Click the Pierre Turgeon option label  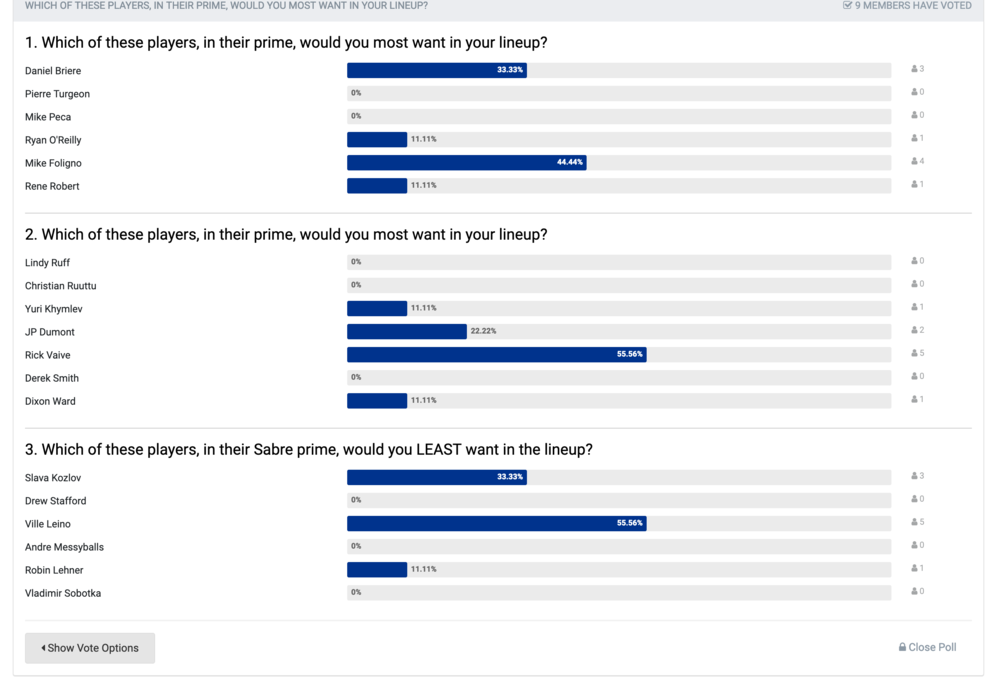(57, 94)
